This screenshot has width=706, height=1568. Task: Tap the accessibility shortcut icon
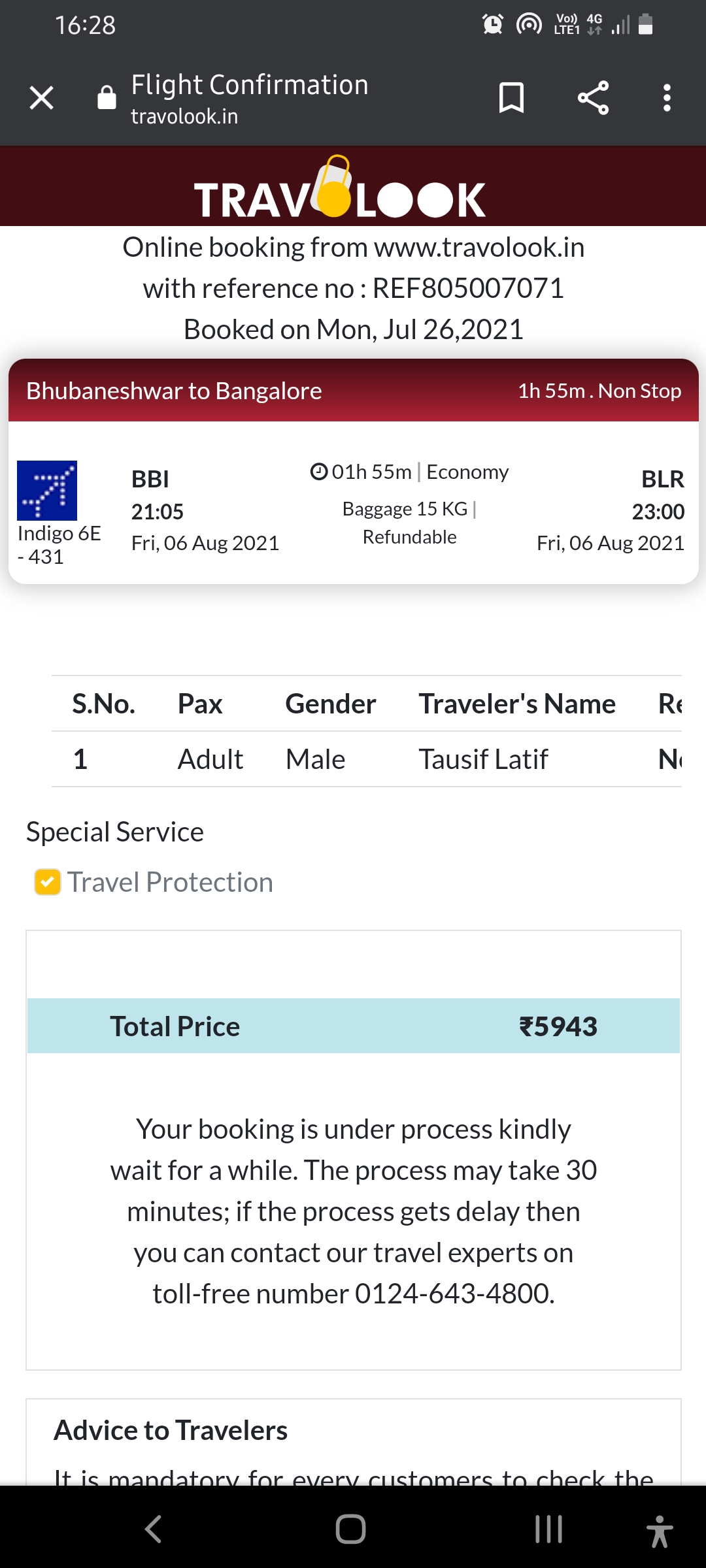(x=659, y=1531)
